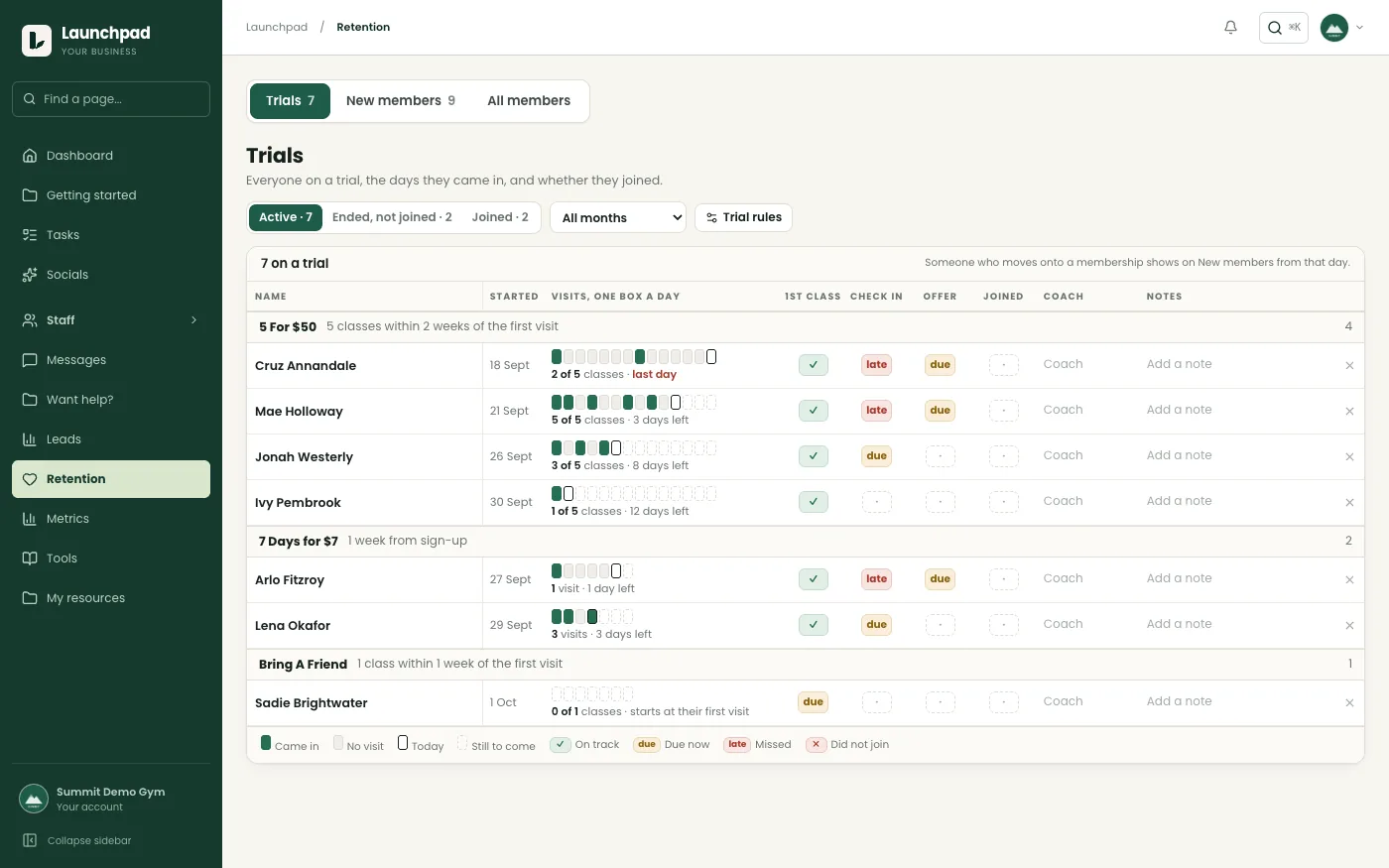This screenshot has height=868, width=1389.
Task: Show Ended, not joined trials
Action: [x=392, y=217]
